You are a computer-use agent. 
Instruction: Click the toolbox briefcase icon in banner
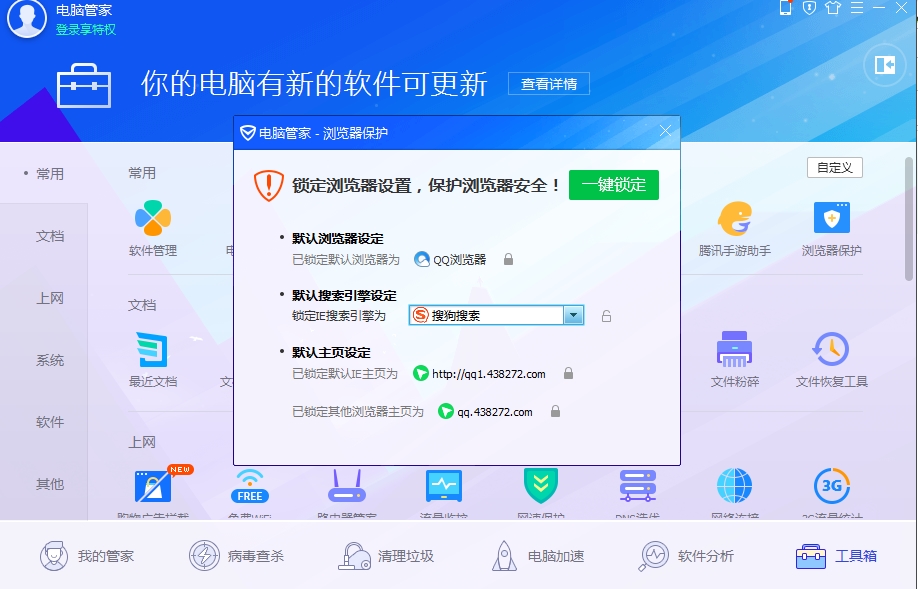(x=84, y=85)
